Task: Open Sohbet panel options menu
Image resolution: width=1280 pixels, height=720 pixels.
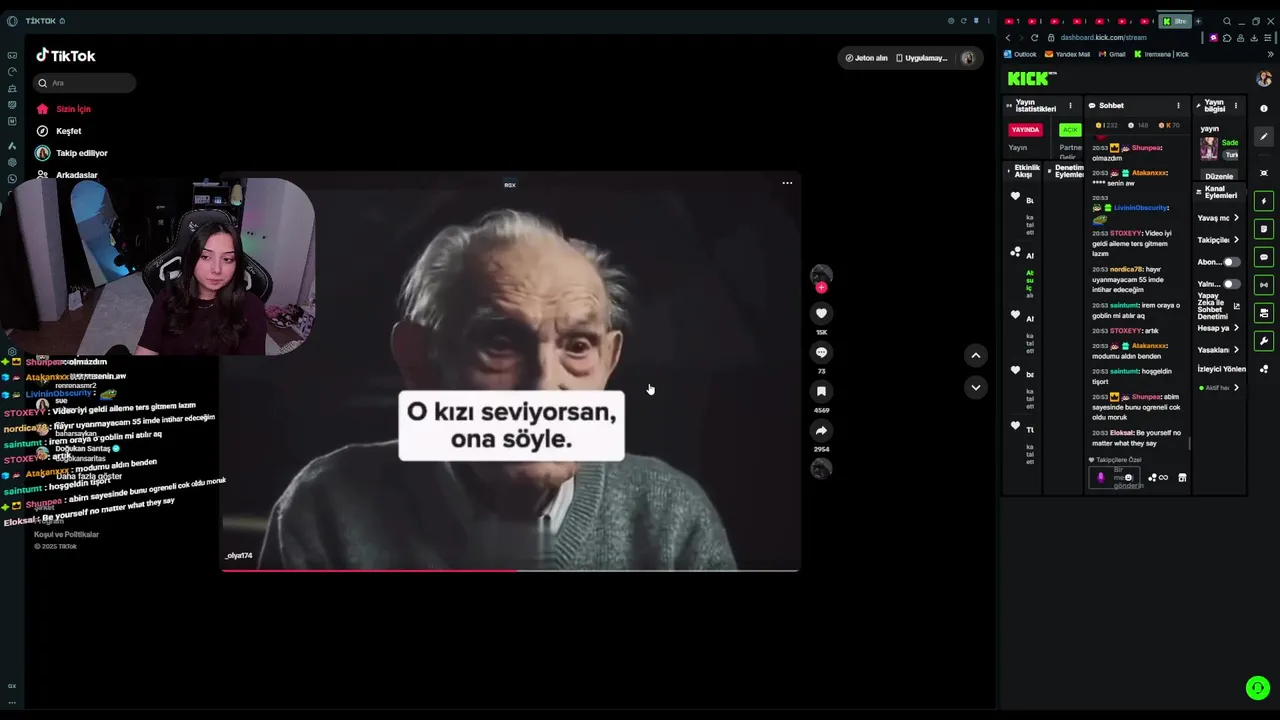Action: 1178,105
